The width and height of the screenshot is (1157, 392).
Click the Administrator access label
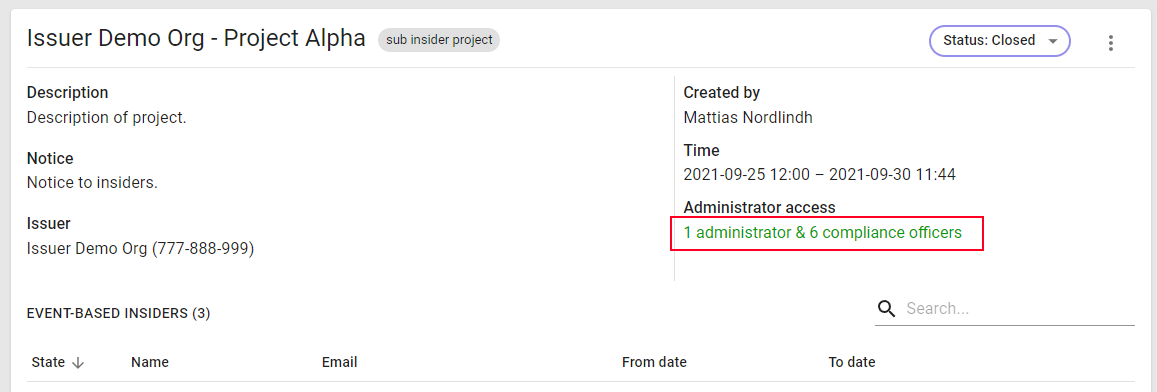tap(759, 207)
